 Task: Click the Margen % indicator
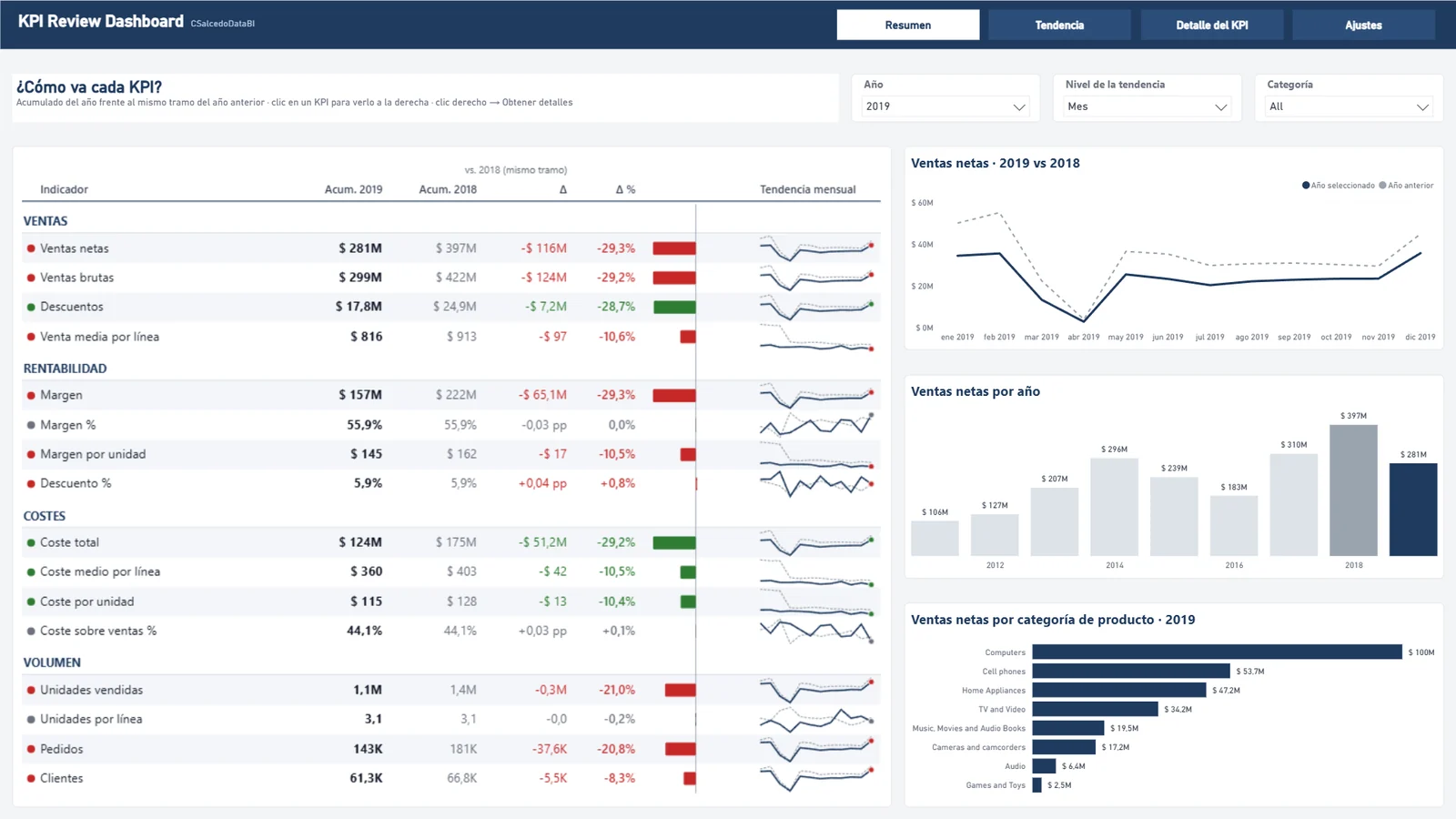tap(451, 425)
